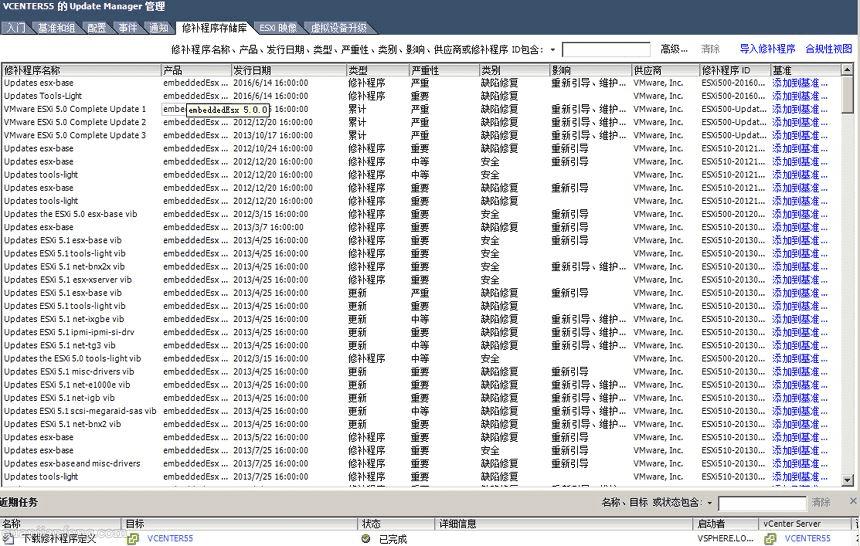The width and height of the screenshot is (860, 546).
Task: Open the 虚拟设备升级 tab
Action: point(338,27)
